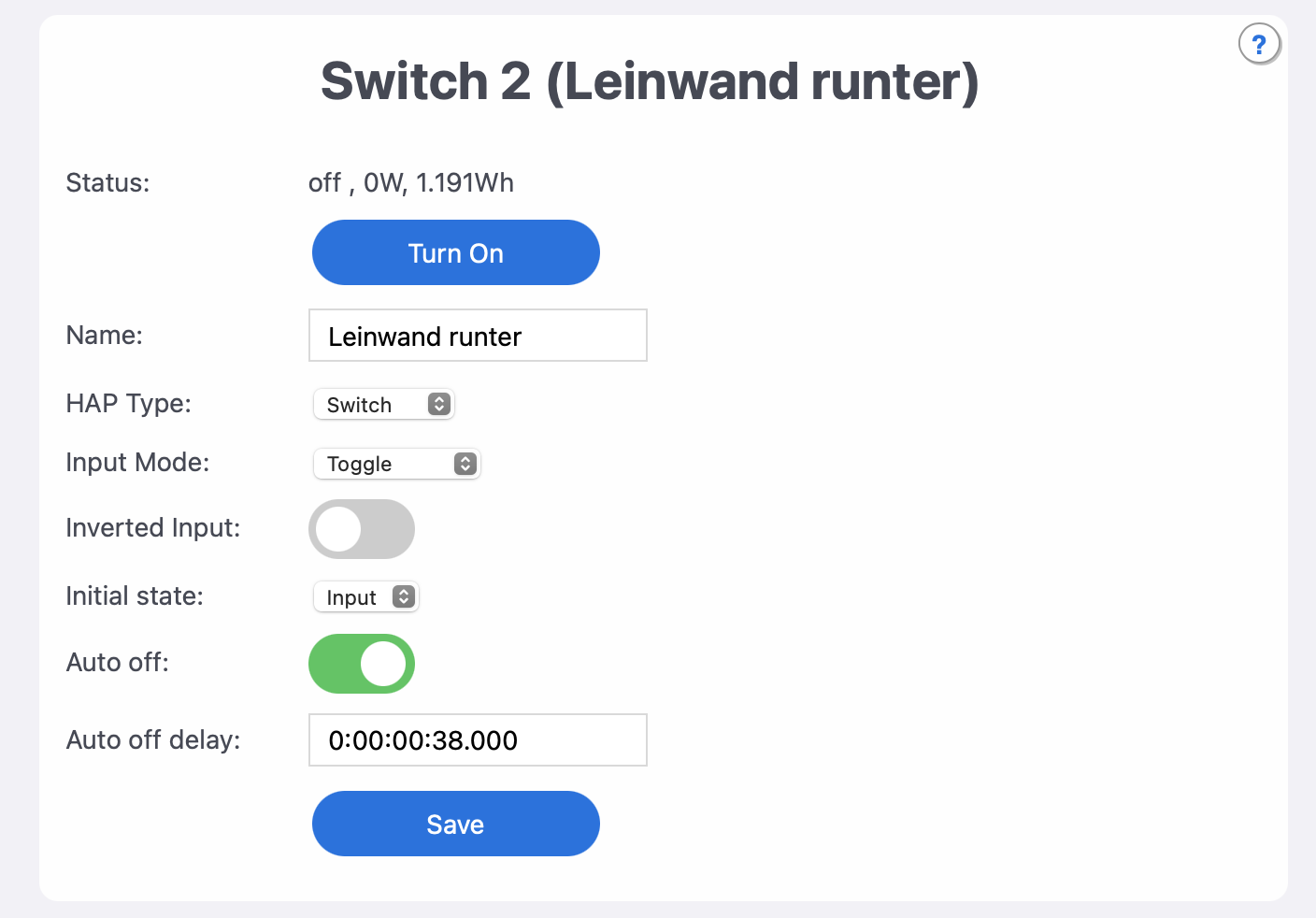Viewport: 1316px width, 918px height.
Task: Click the Initial state label
Action: pyautogui.click(x=135, y=596)
